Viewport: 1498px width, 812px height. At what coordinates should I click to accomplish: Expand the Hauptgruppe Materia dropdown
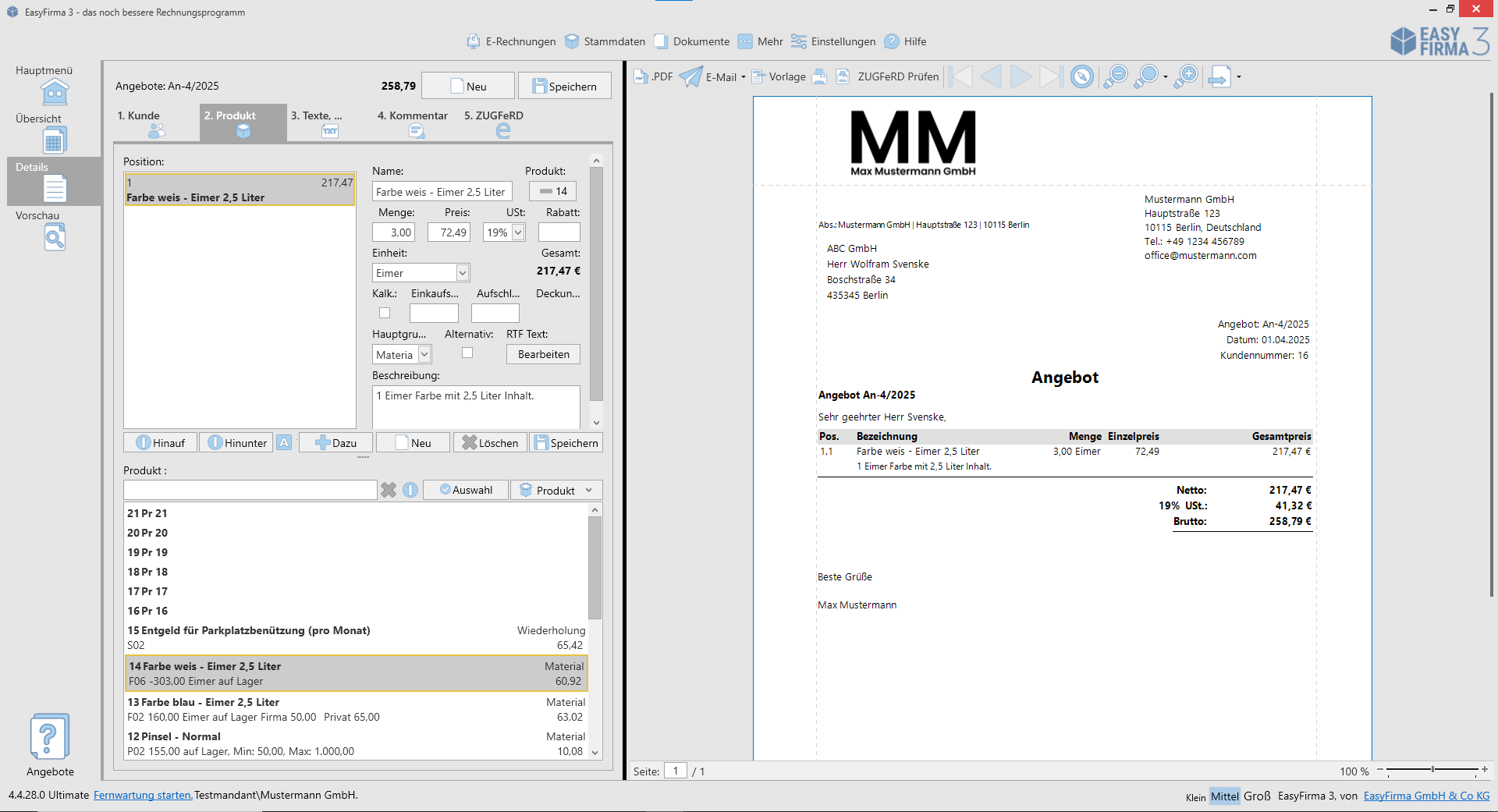point(424,355)
